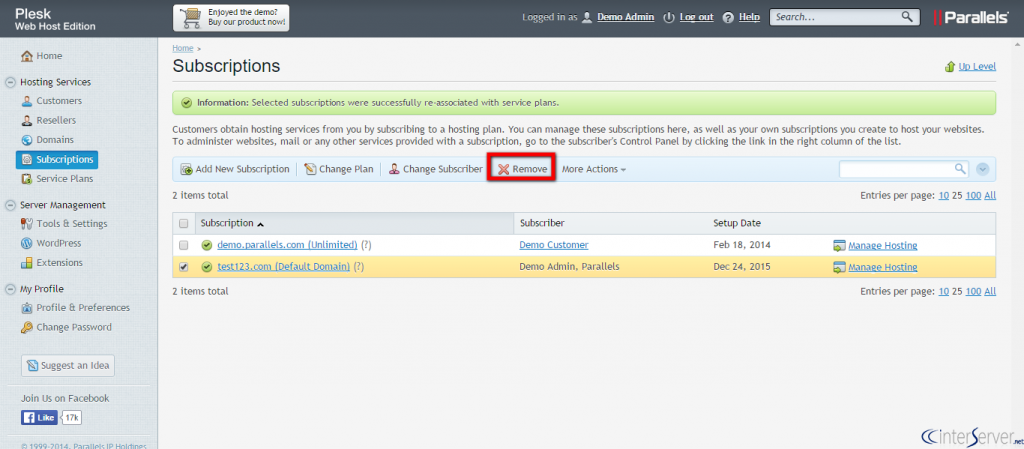Collapse the Server Management section
Screen dimensions: 1024x449
[x=10, y=205]
